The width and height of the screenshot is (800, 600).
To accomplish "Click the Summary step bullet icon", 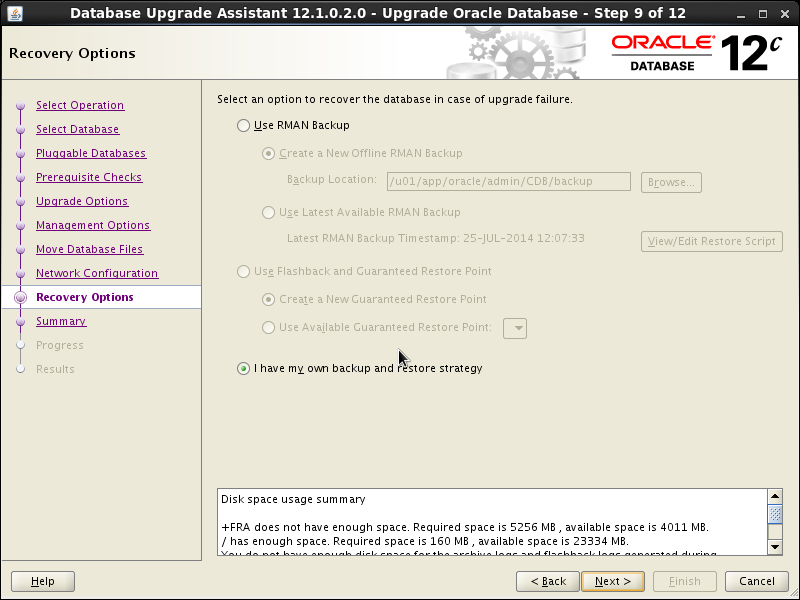I will [20, 321].
